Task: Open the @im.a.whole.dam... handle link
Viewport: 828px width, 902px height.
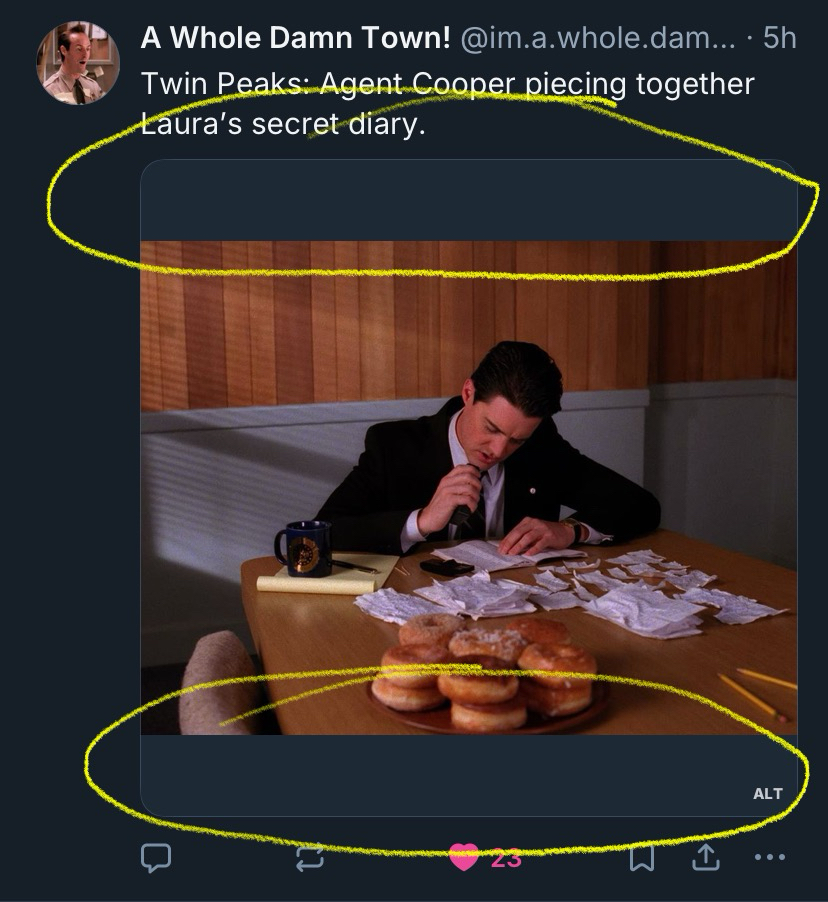Action: tap(595, 38)
